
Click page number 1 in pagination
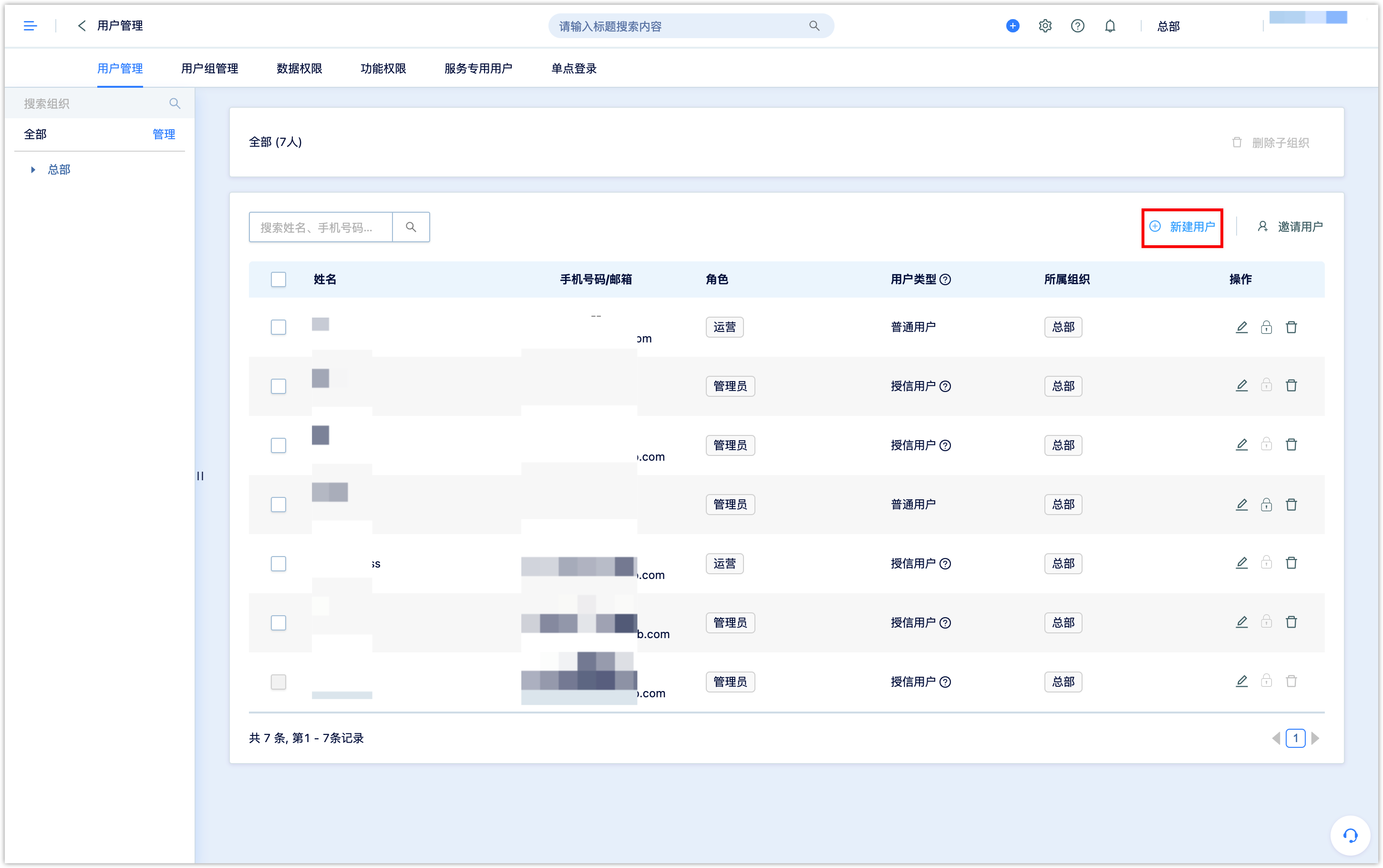point(1295,738)
